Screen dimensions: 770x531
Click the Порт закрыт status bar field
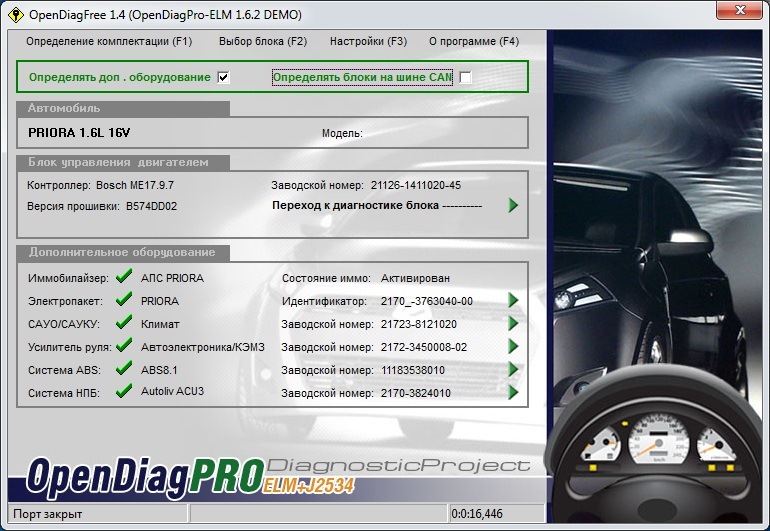98,514
